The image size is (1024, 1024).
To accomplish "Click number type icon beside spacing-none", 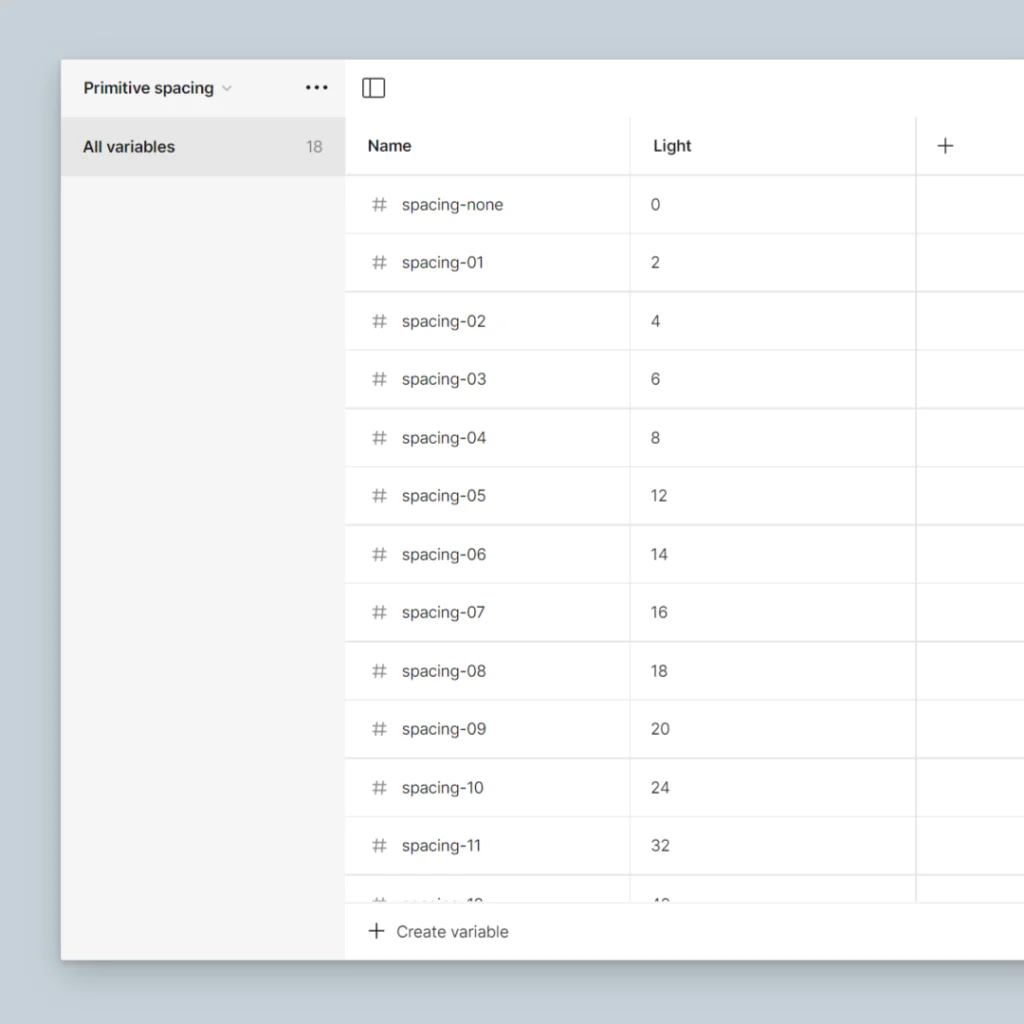I will [379, 205].
